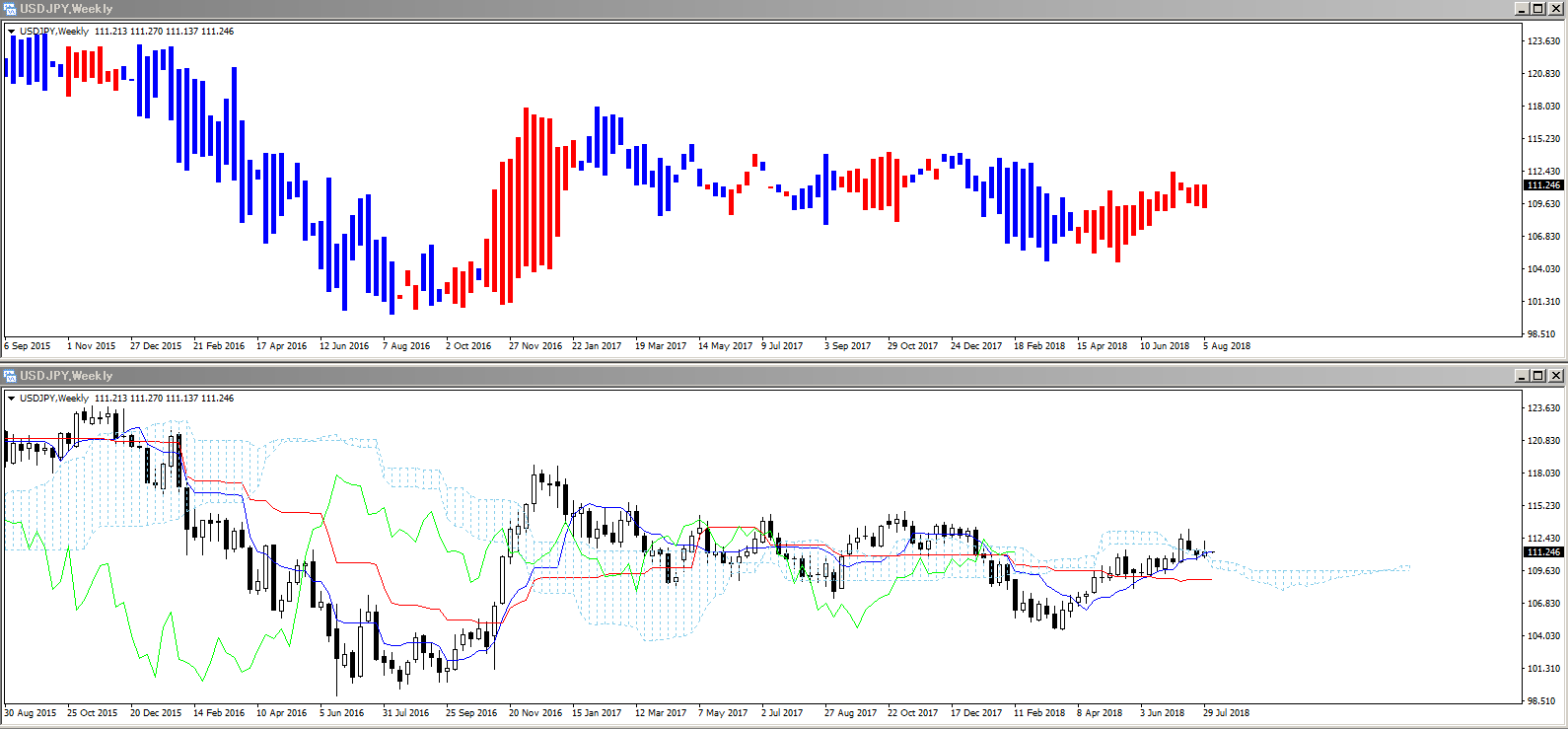Click the 5 Jun 2016 date label
1568x729 pixels.
(342, 713)
